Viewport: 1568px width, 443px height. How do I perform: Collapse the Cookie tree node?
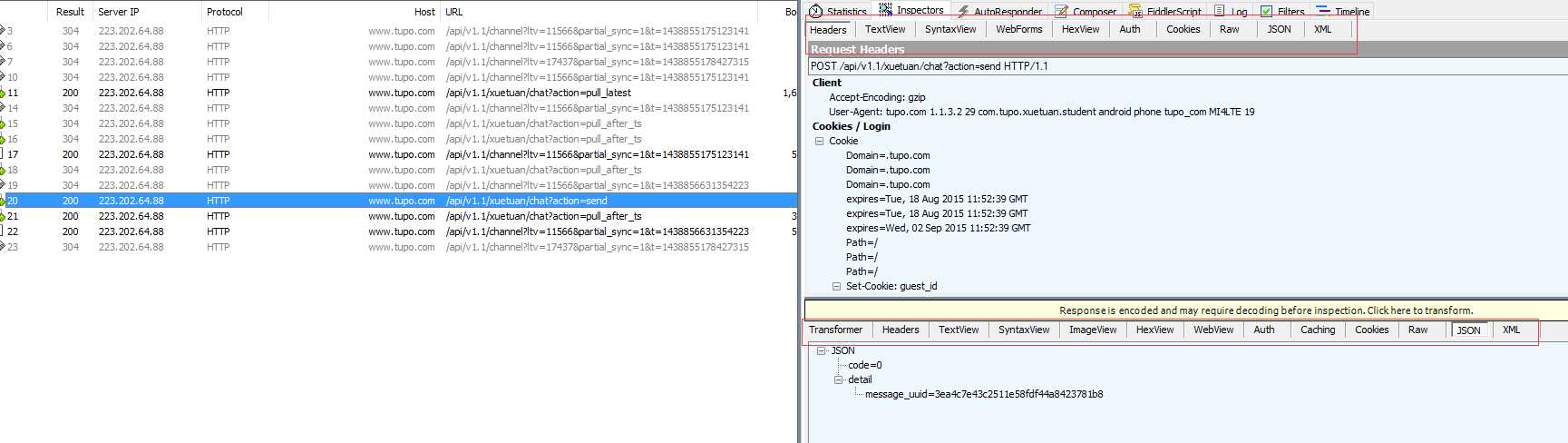coord(819,141)
